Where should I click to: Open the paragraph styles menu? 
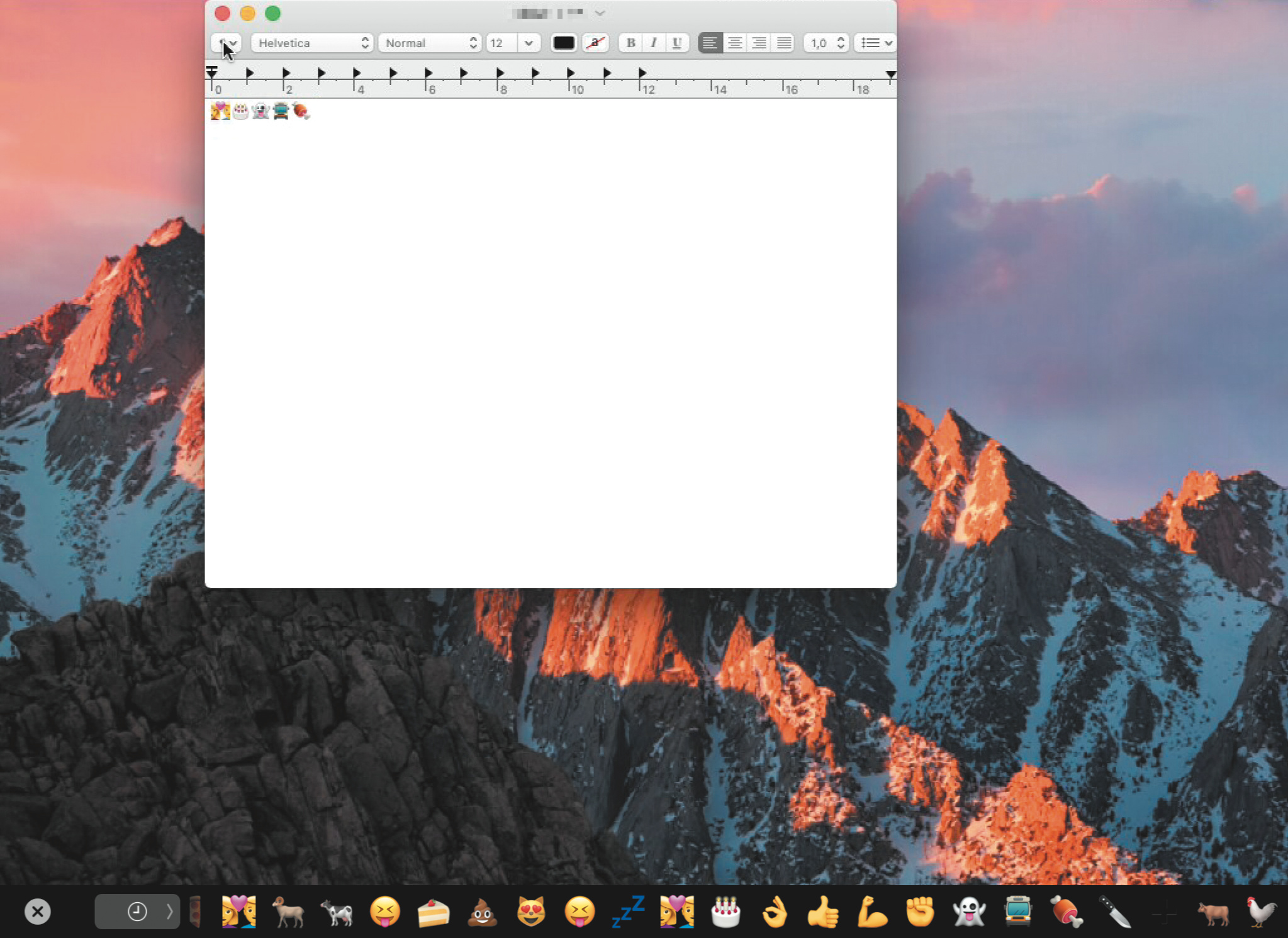[226, 43]
